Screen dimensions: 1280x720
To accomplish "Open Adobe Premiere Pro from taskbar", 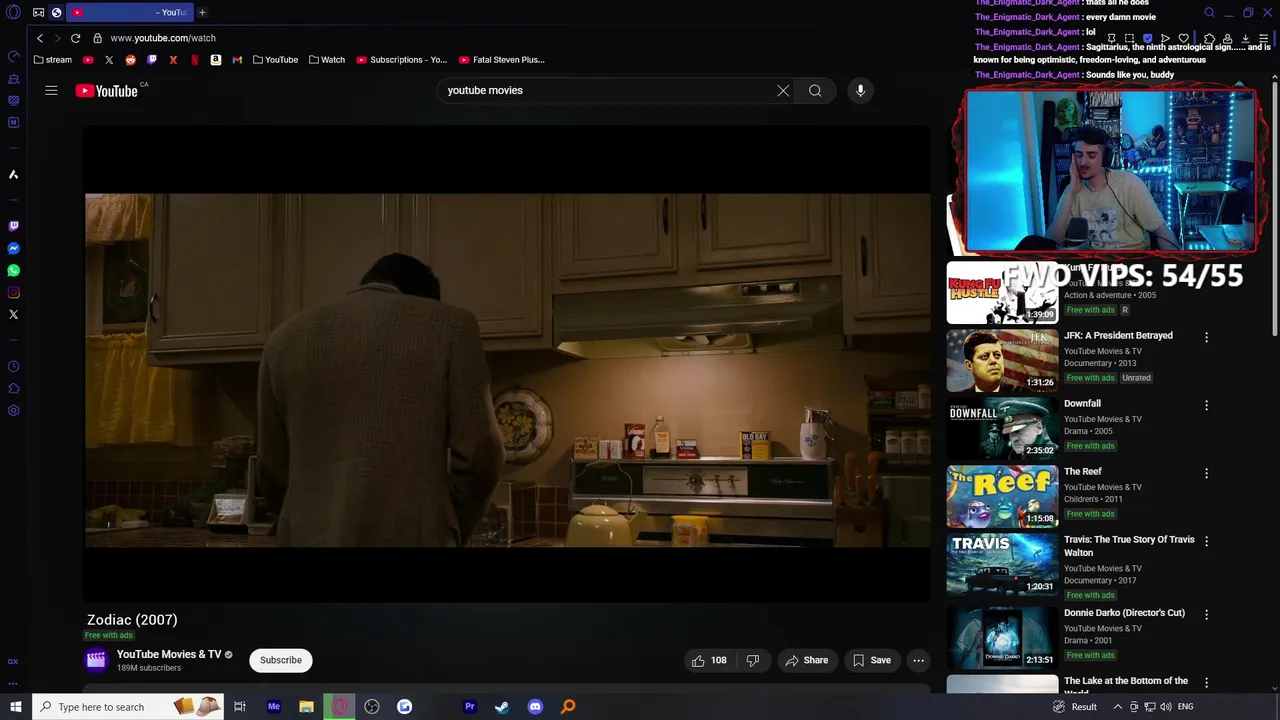I will pyautogui.click(x=469, y=707).
